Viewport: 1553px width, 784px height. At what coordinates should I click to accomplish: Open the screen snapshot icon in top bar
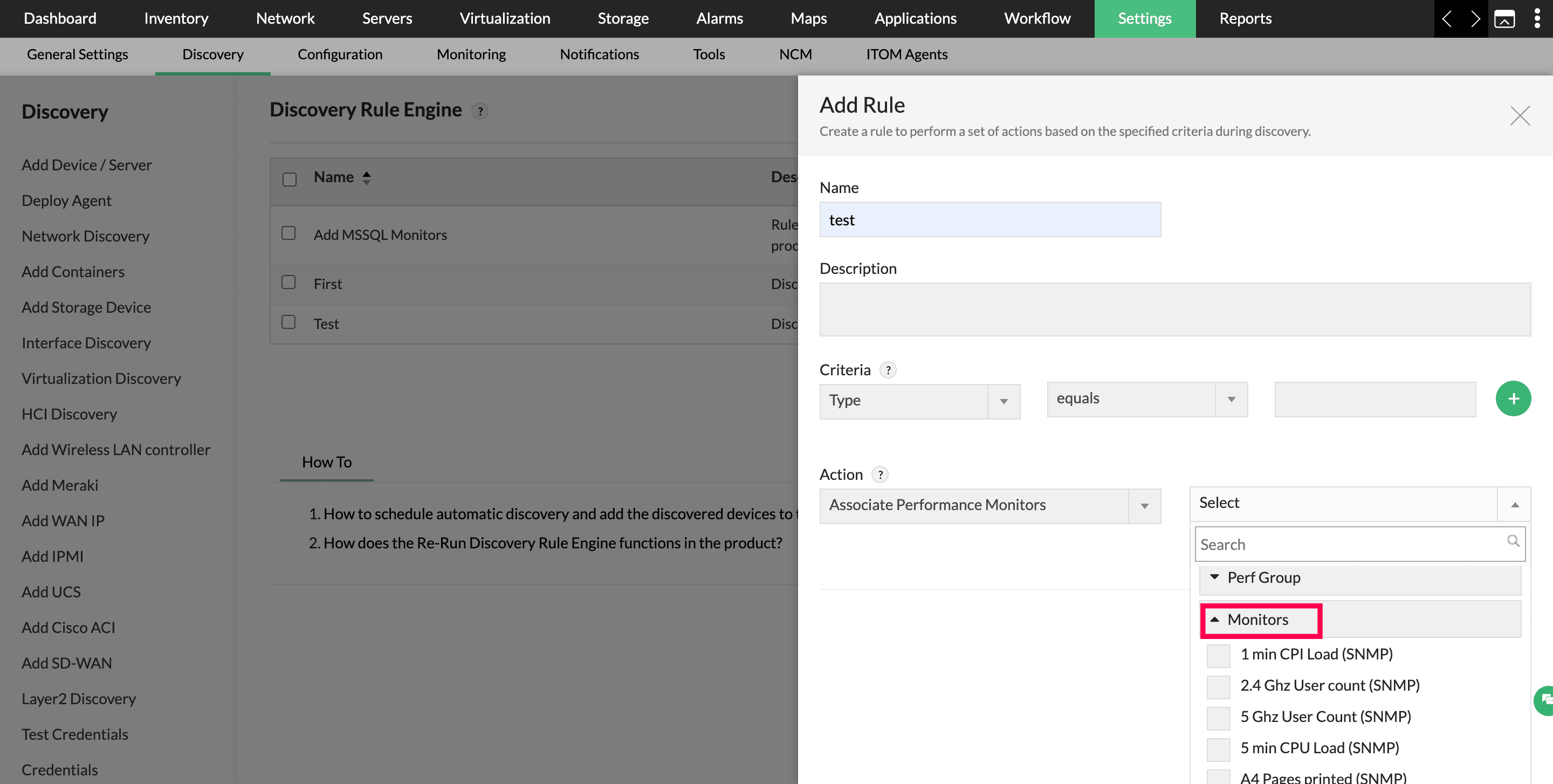pos(1504,19)
